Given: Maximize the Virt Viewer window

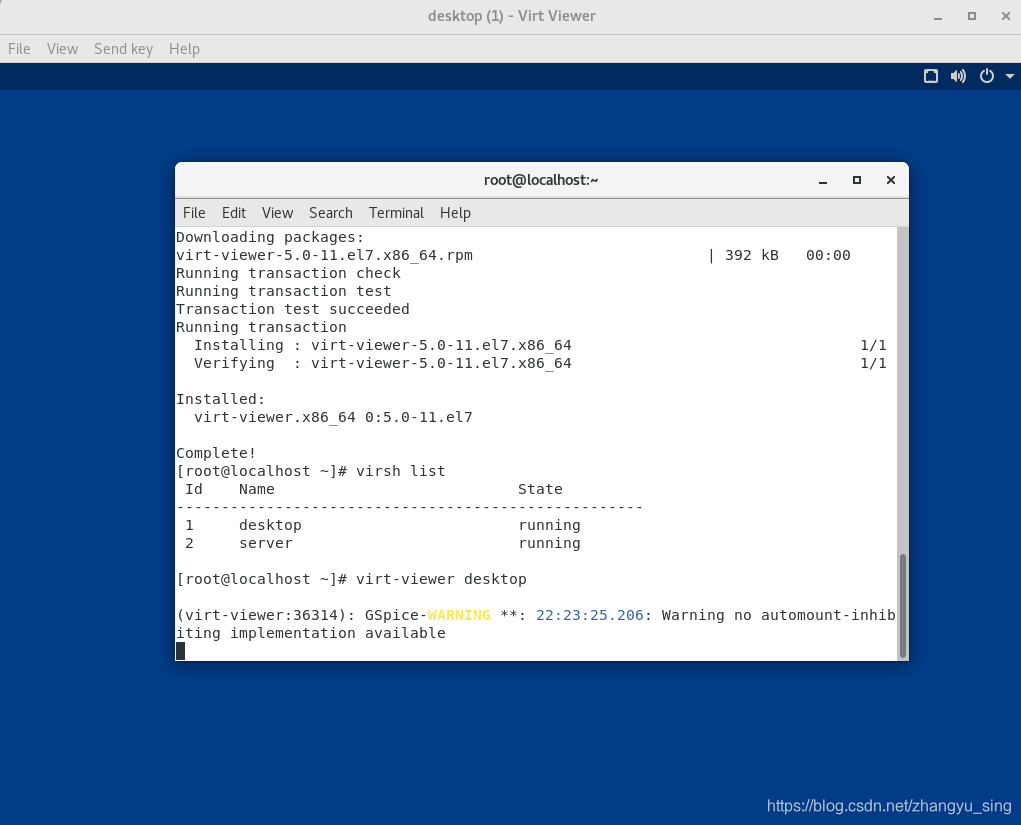Looking at the screenshot, I should pos(972,16).
